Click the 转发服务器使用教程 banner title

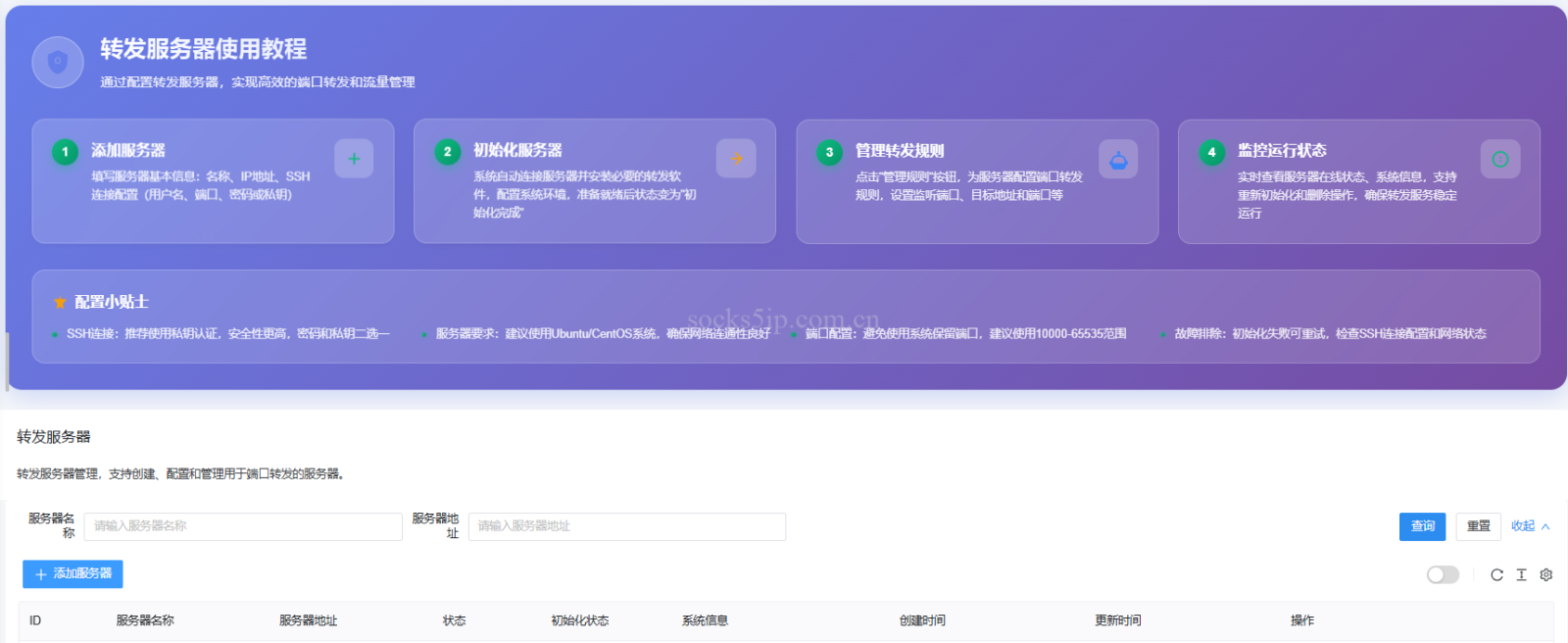(204, 49)
